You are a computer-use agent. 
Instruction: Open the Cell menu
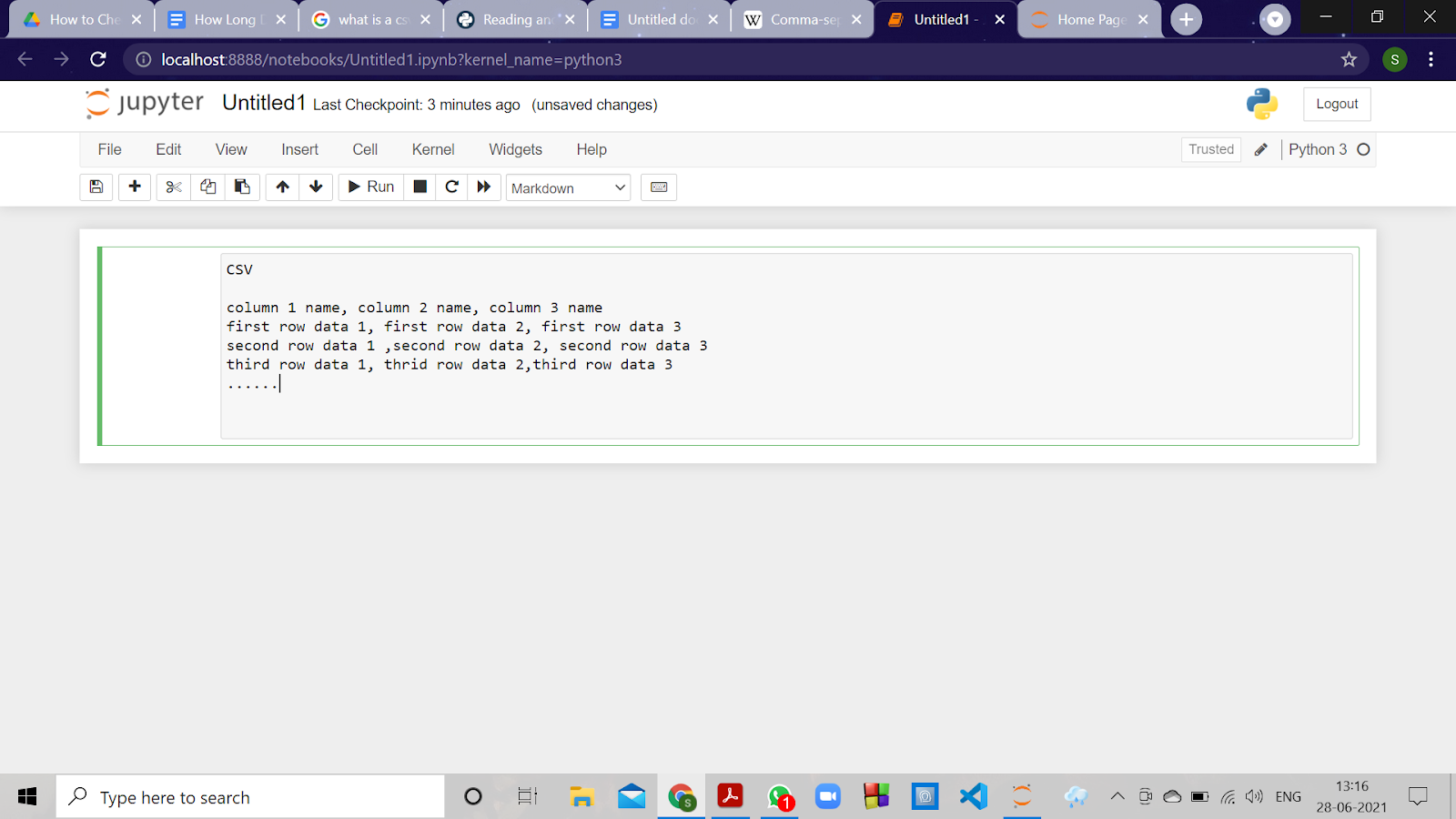point(365,149)
